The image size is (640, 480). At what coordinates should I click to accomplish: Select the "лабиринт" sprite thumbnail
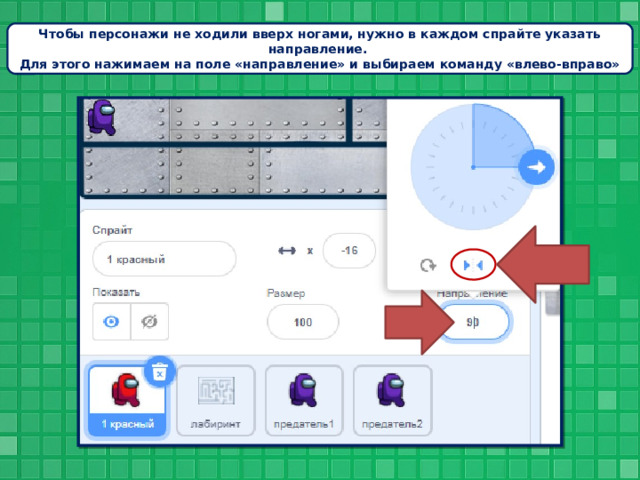coord(216,400)
